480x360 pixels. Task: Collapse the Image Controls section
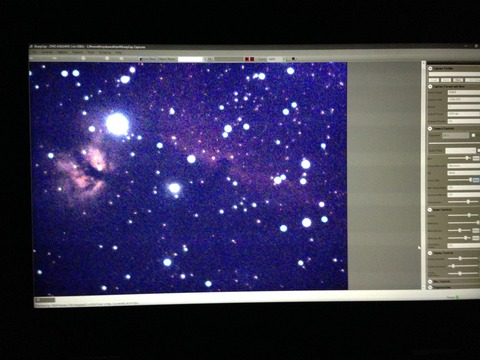[430, 210]
